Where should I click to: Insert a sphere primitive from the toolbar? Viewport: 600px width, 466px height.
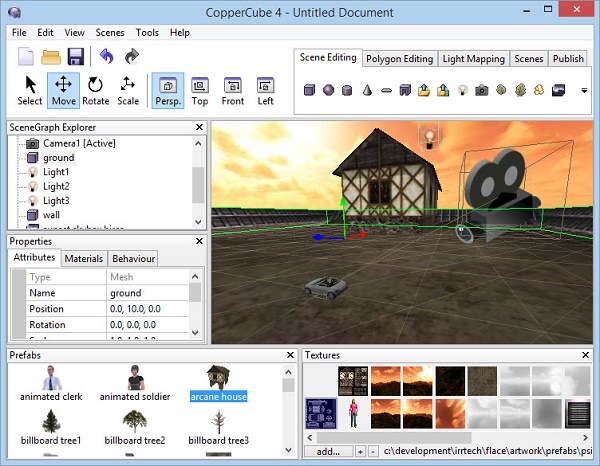tap(328, 91)
